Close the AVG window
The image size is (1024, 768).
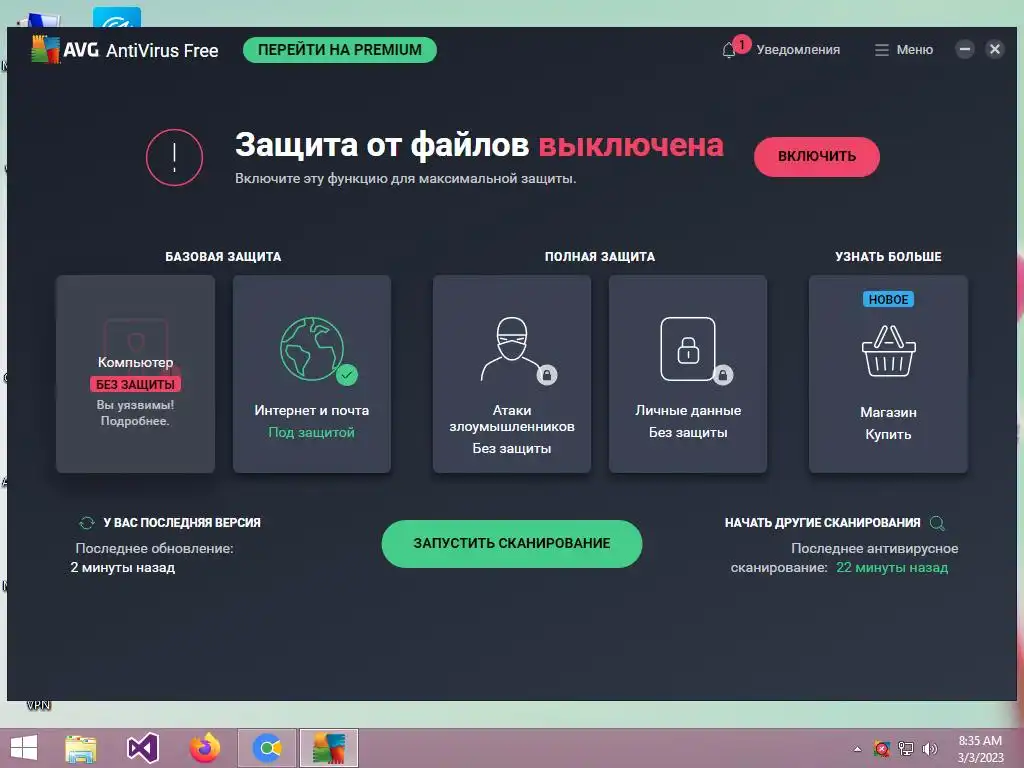click(995, 49)
